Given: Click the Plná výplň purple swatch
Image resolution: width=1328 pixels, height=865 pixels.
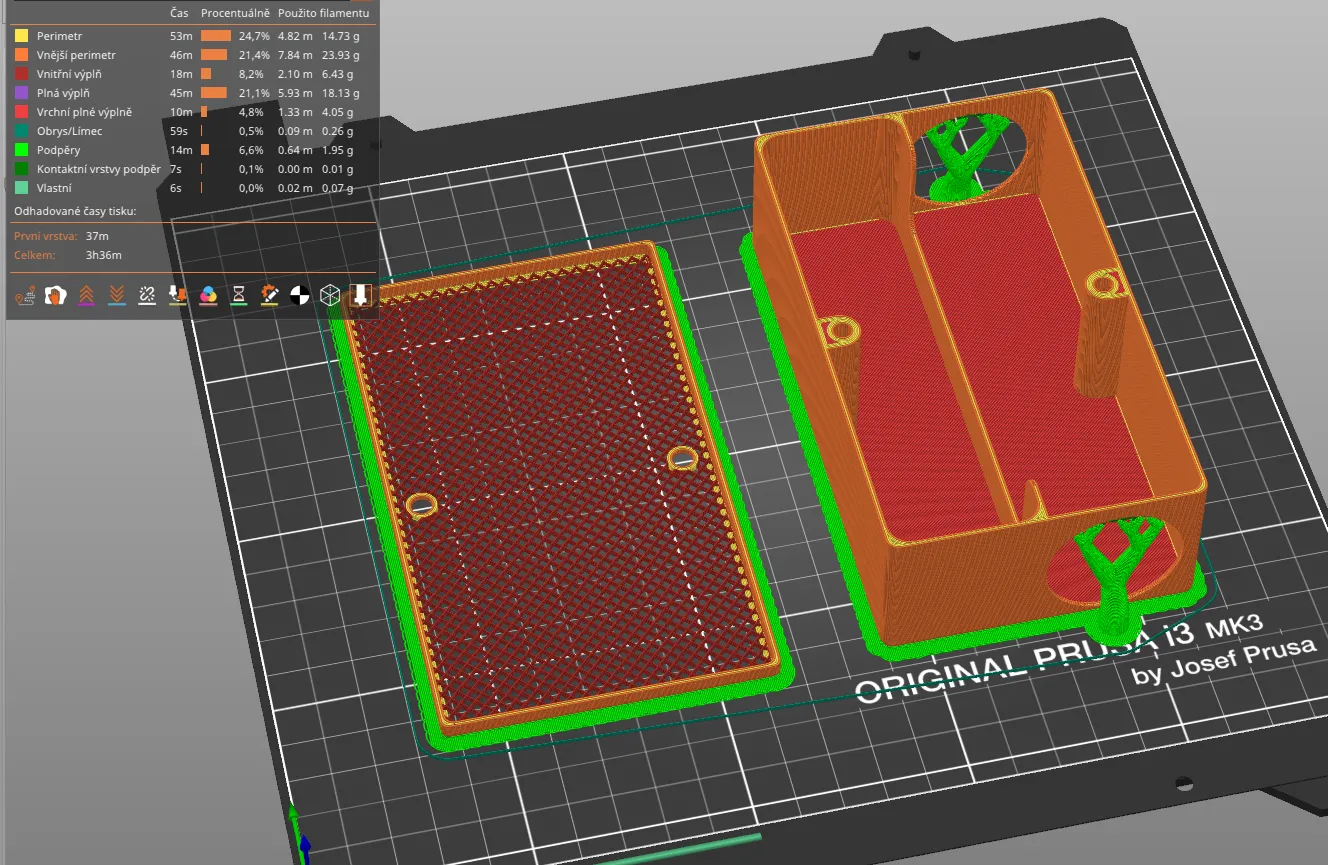Looking at the screenshot, I should click(21, 93).
